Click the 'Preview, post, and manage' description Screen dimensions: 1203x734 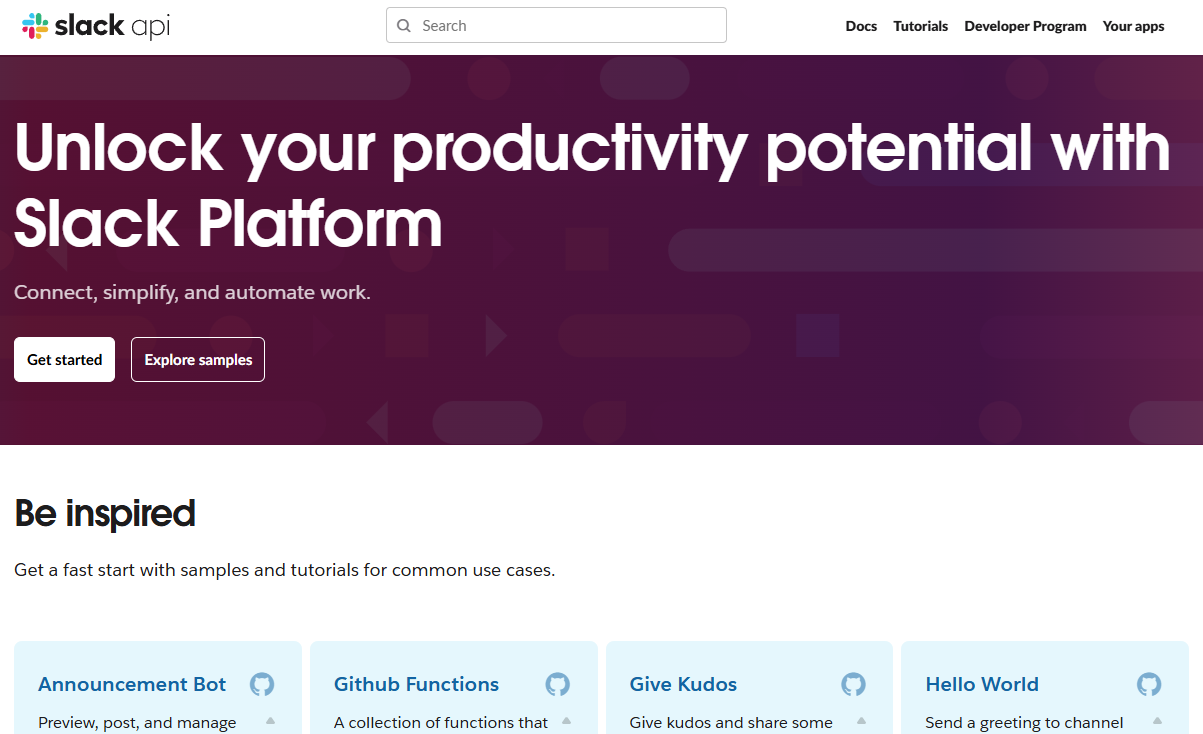tap(137, 722)
